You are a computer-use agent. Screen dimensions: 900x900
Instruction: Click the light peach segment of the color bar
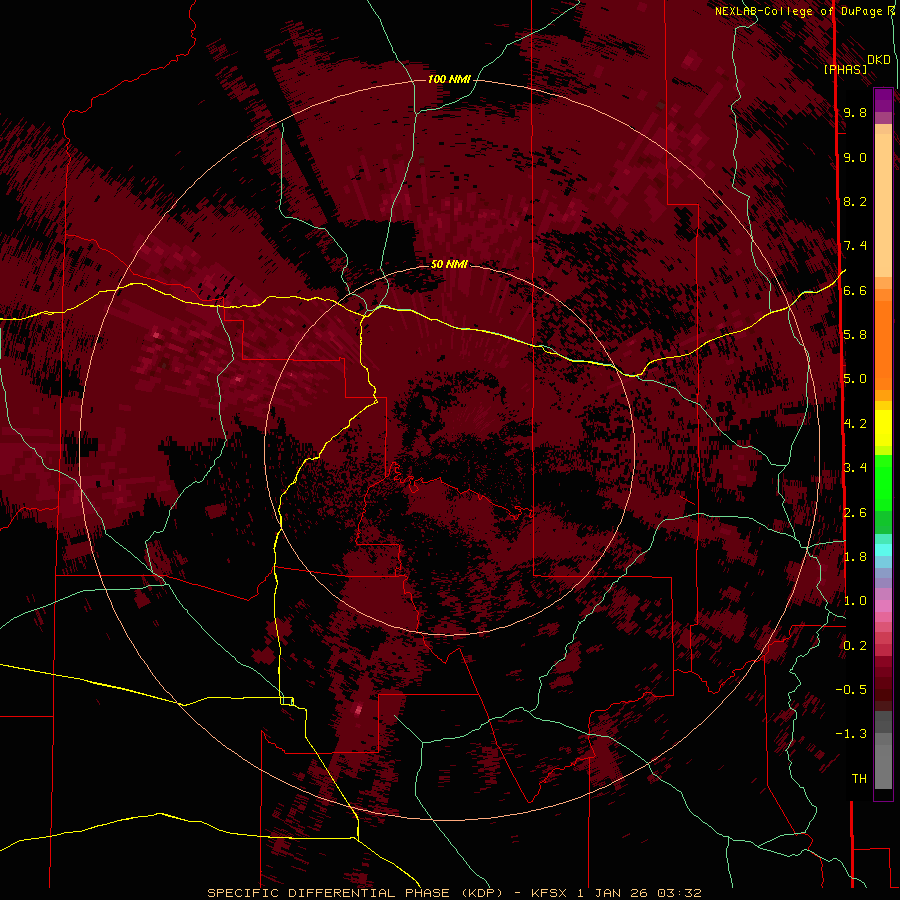(x=883, y=205)
